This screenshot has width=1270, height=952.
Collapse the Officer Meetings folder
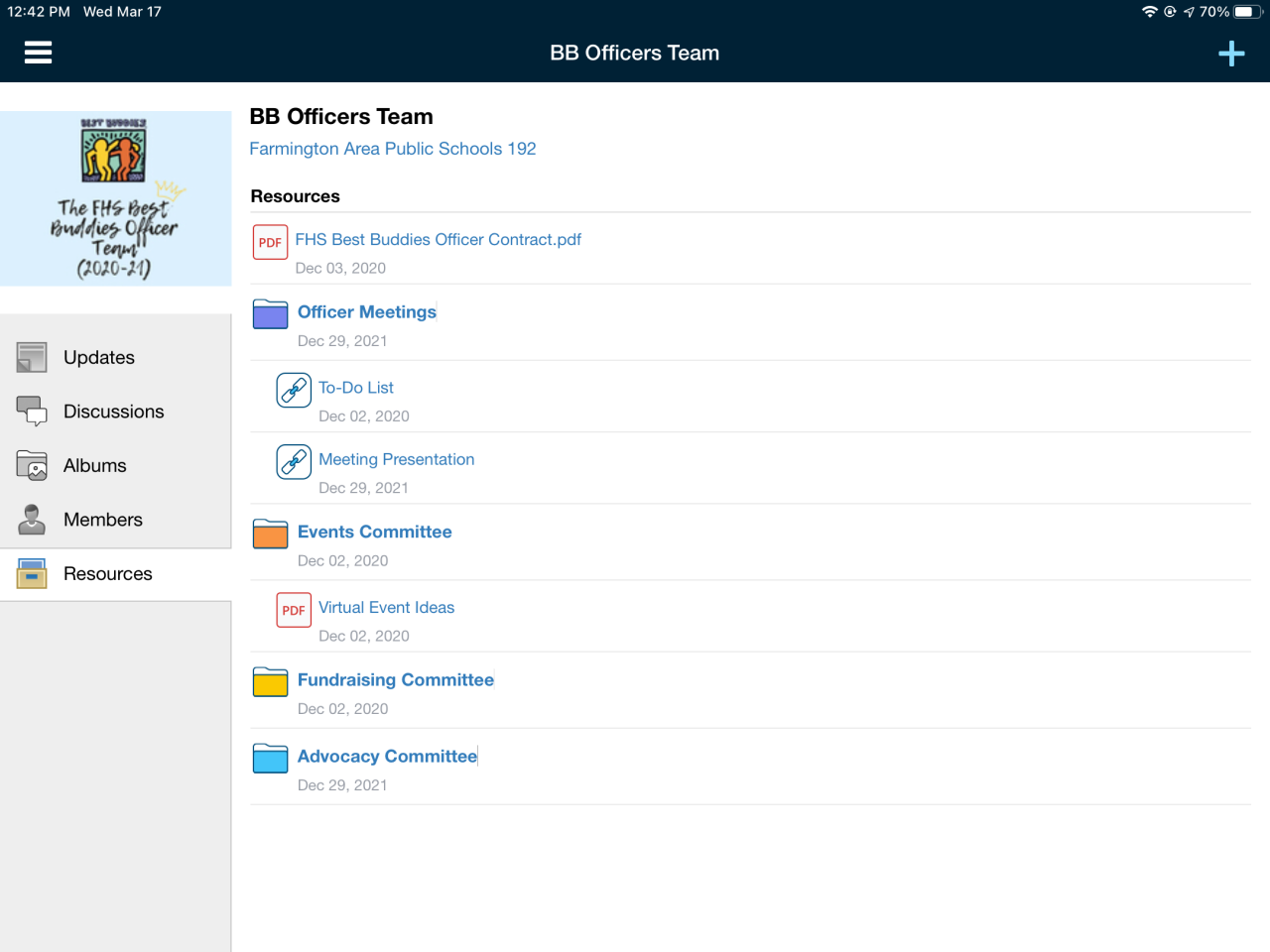(367, 312)
